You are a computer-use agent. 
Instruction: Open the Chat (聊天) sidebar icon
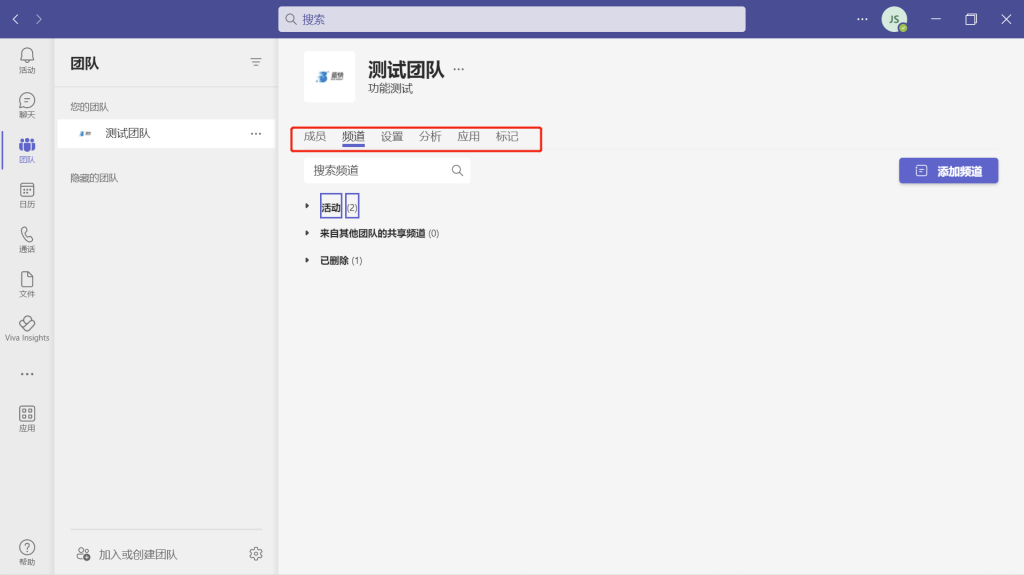pos(27,105)
